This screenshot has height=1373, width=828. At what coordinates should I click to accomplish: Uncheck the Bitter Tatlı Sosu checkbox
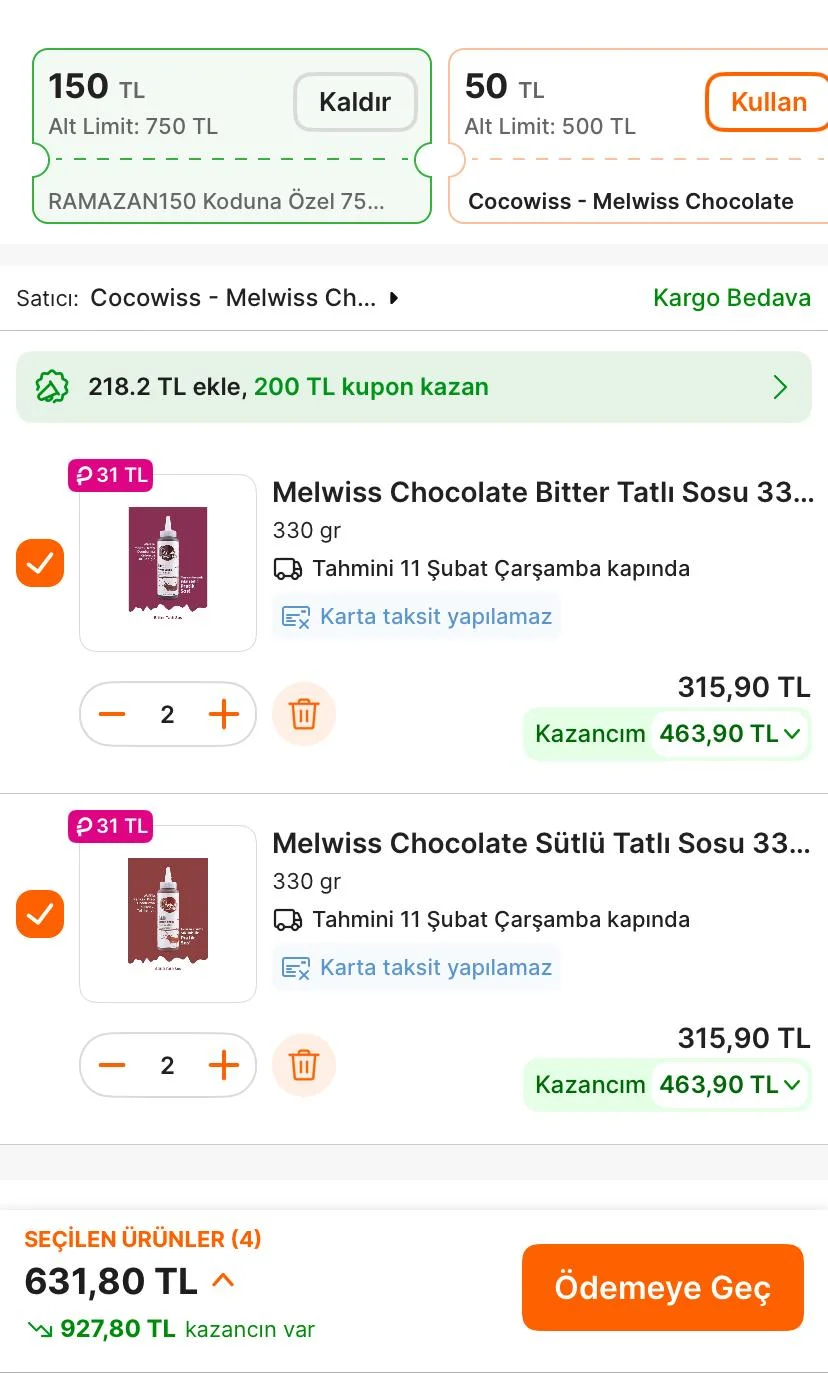(40, 564)
